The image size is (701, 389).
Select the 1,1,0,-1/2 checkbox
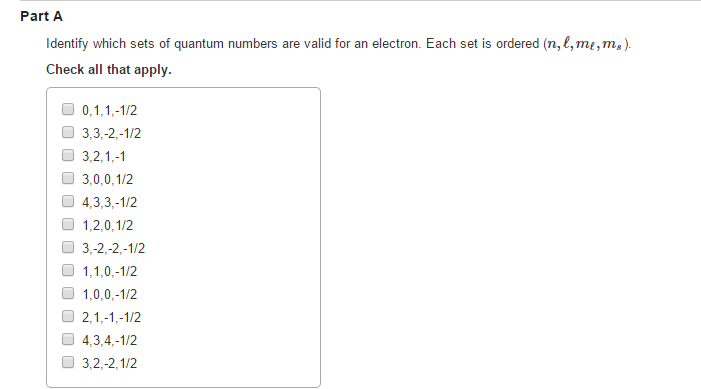(68, 270)
